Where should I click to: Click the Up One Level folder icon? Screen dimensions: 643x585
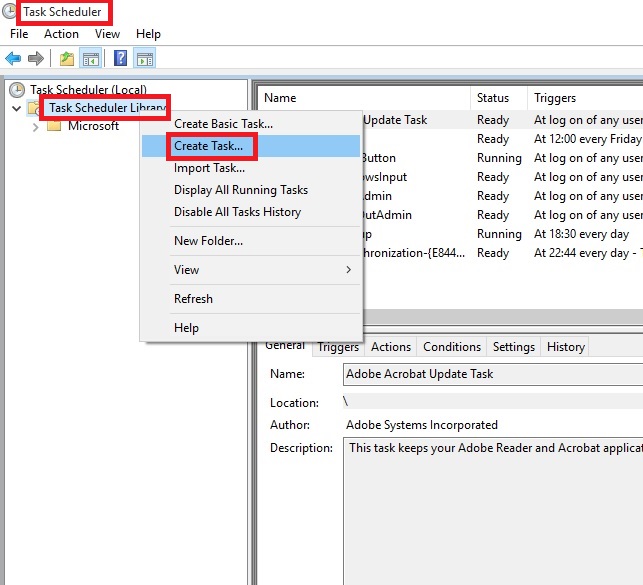(67, 58)
